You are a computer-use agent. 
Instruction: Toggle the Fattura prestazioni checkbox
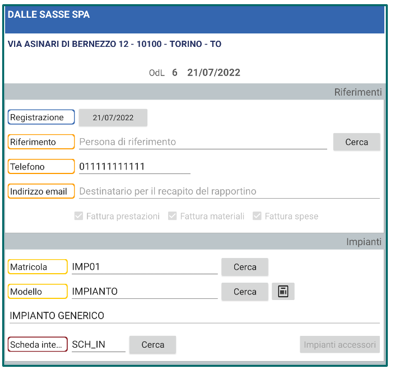click(79, 216)
